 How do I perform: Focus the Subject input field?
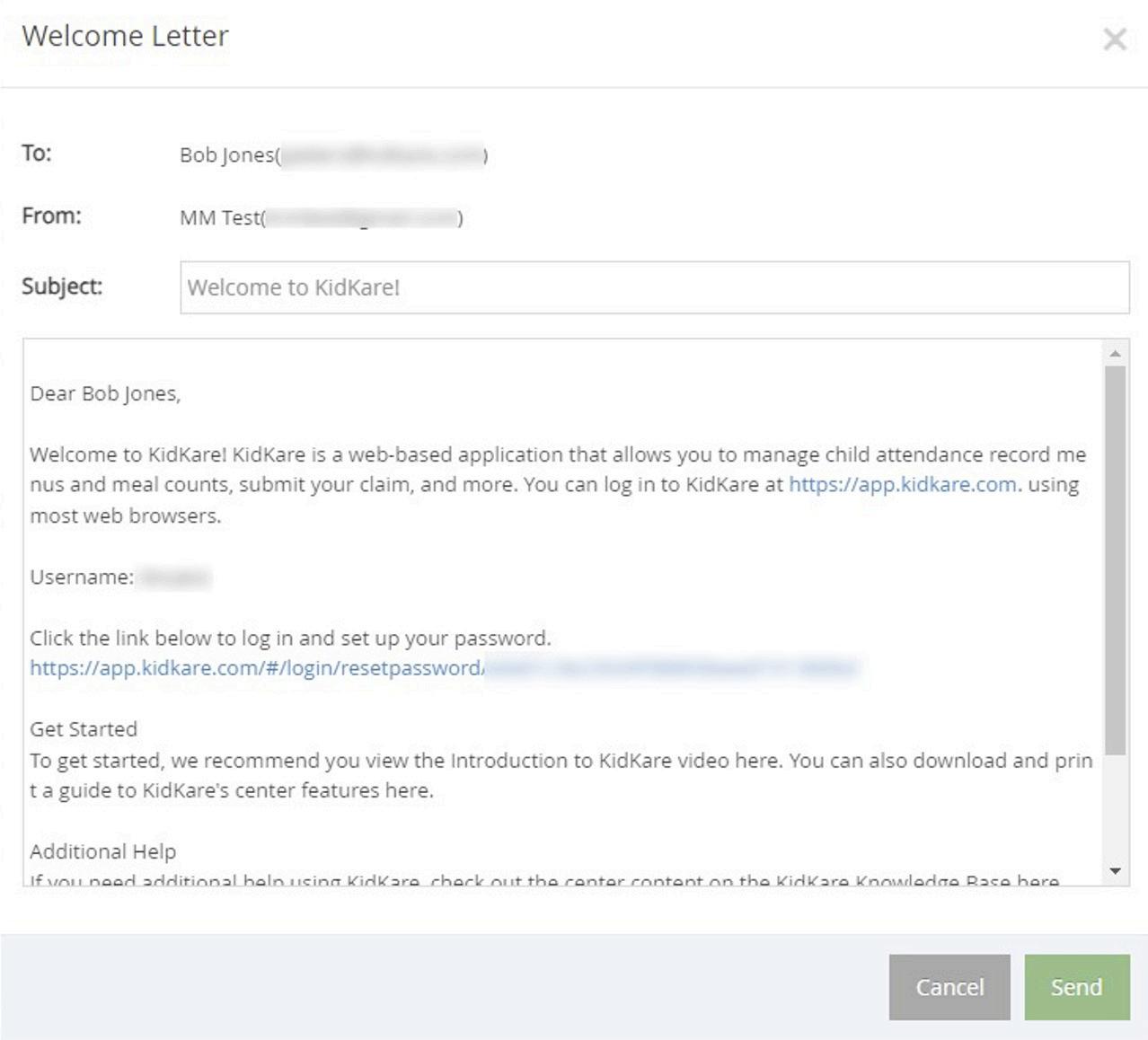pos(654,287)
